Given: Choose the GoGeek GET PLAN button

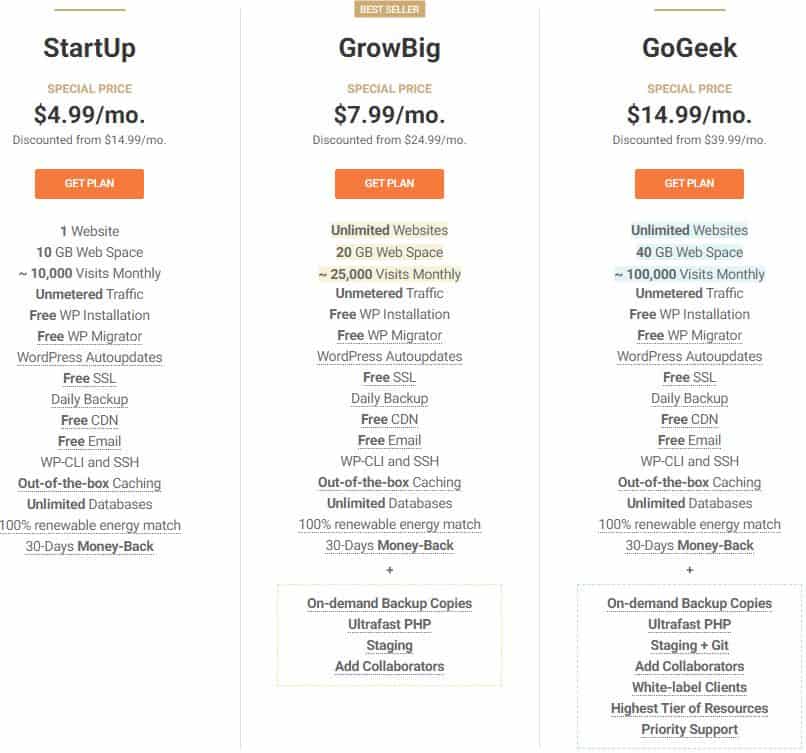Looking at the screenshot, I should tap(689, 184).
